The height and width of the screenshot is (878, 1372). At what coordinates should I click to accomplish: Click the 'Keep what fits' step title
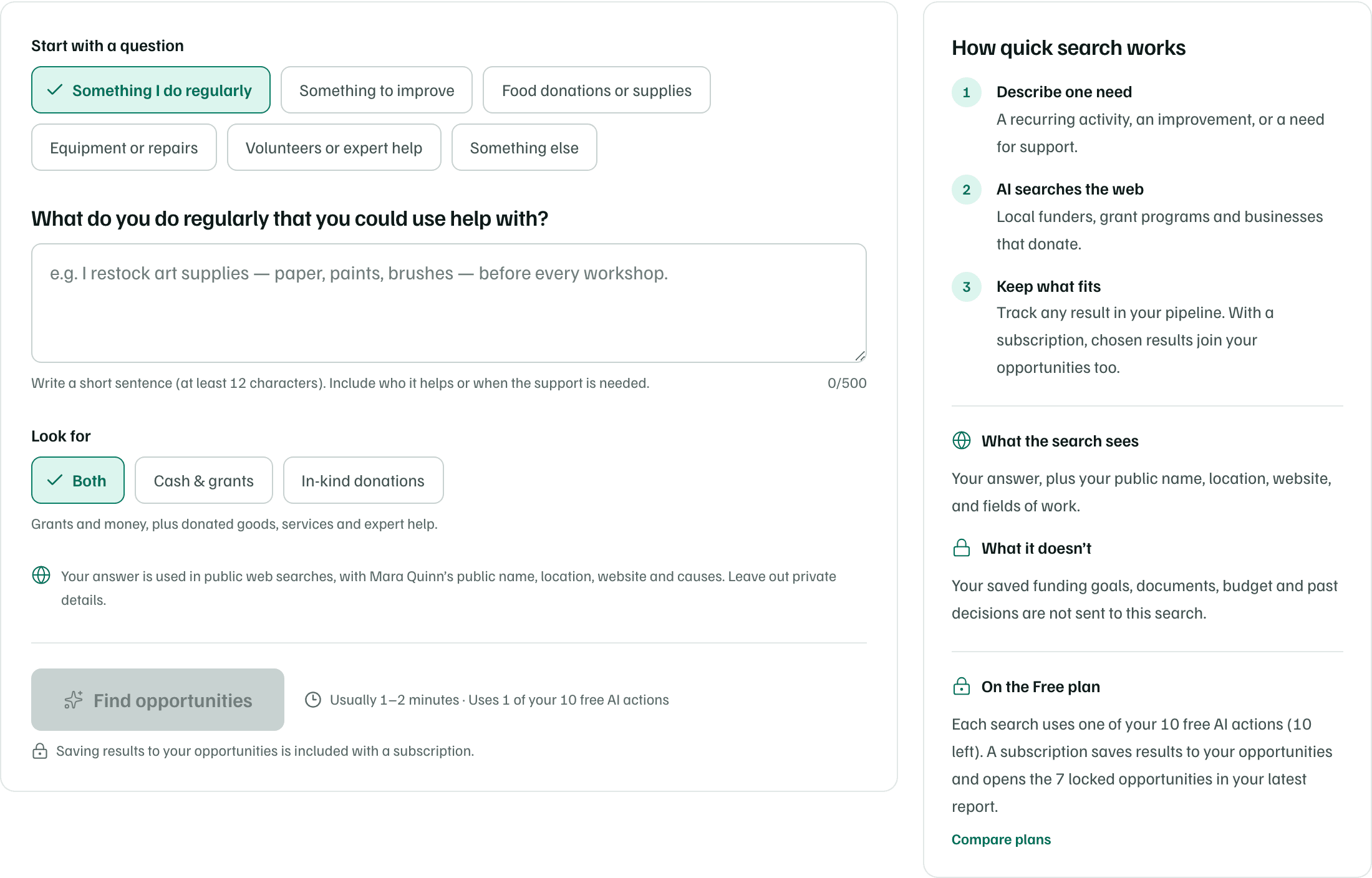pyautogui.click(x=1048, y=286)
